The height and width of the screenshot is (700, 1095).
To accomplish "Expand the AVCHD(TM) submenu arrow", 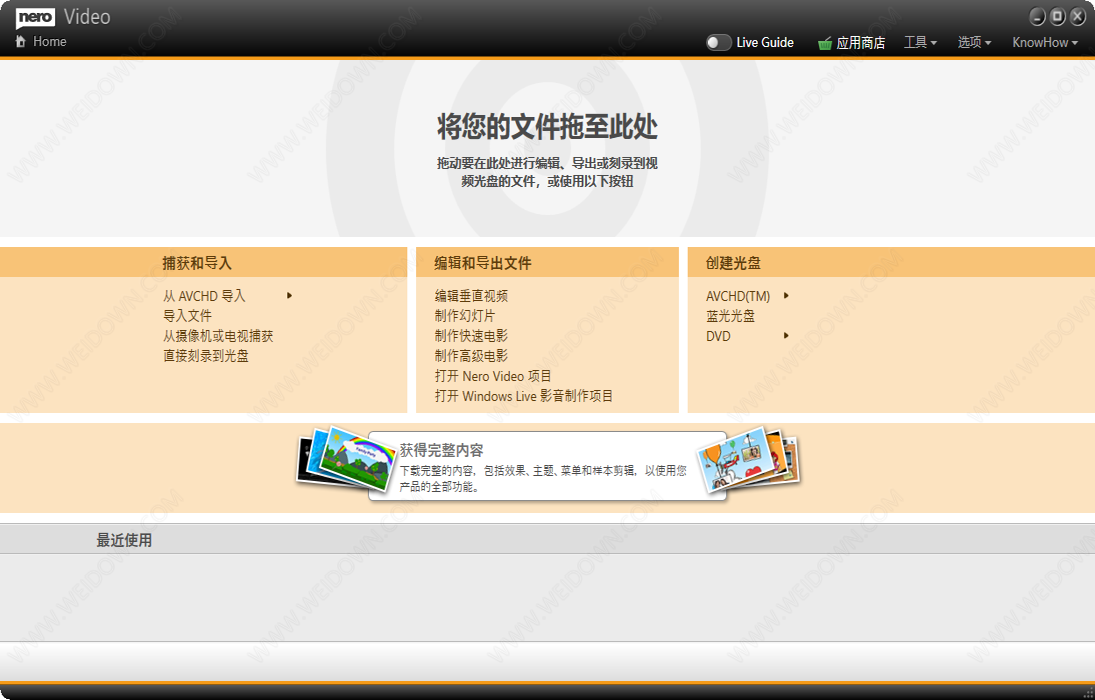I will [787, 295].
